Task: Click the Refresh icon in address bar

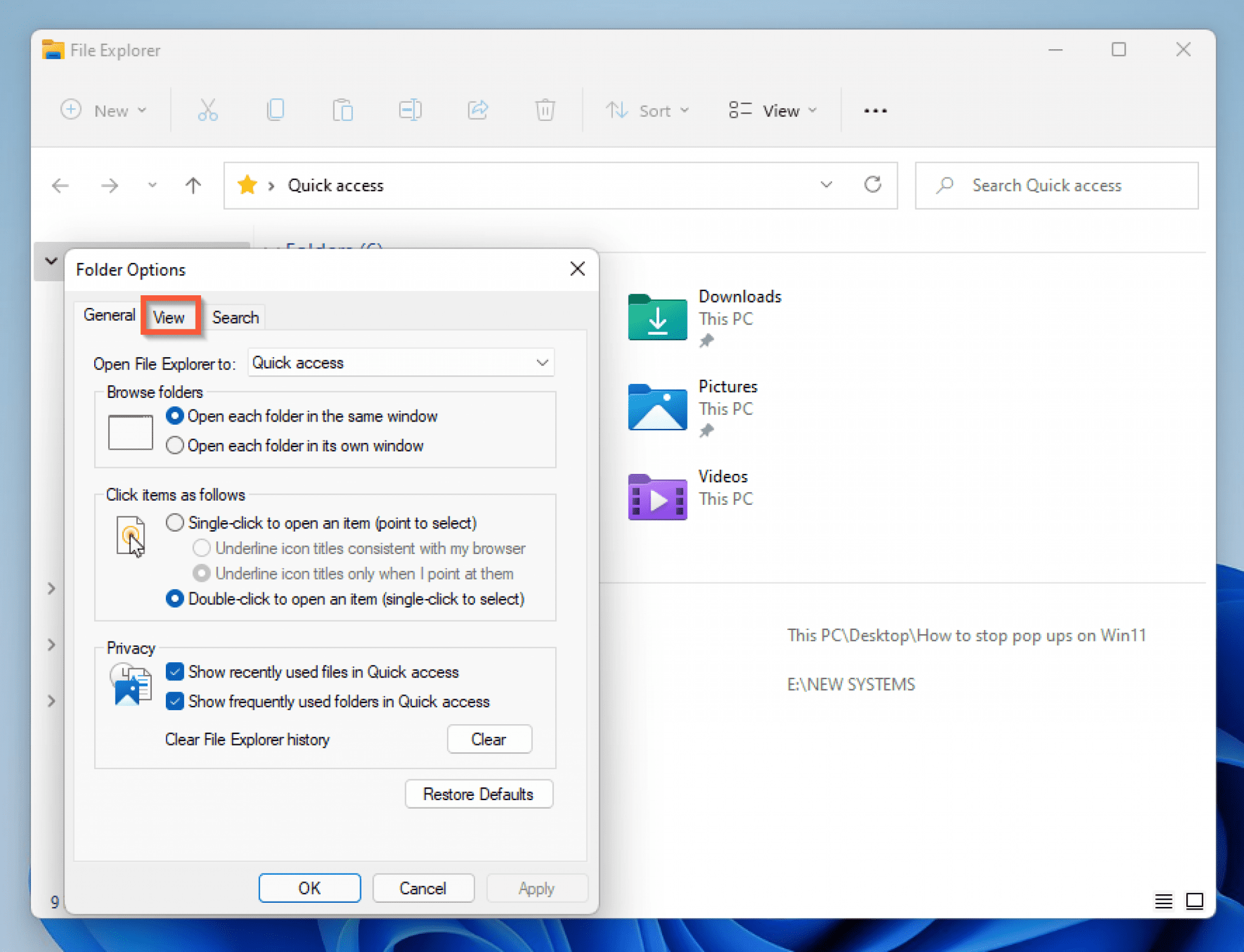Action: (x=873, y=185)
